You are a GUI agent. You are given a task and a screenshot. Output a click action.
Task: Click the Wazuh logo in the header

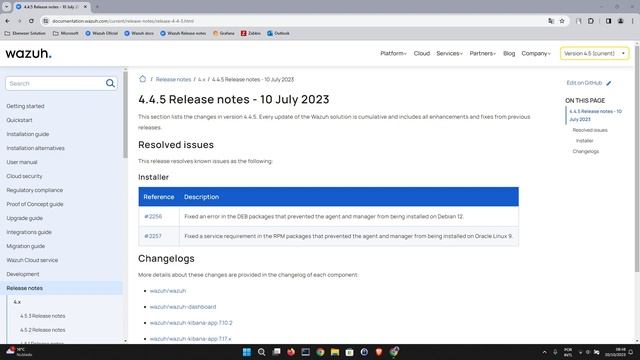[x=28, y=53]
